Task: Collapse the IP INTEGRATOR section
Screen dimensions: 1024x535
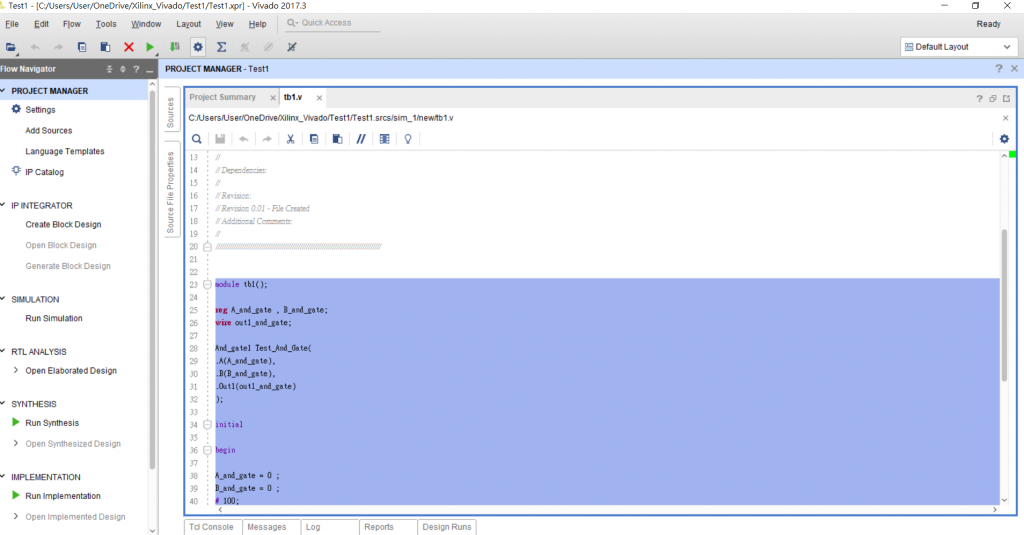Action: (3, 204)
